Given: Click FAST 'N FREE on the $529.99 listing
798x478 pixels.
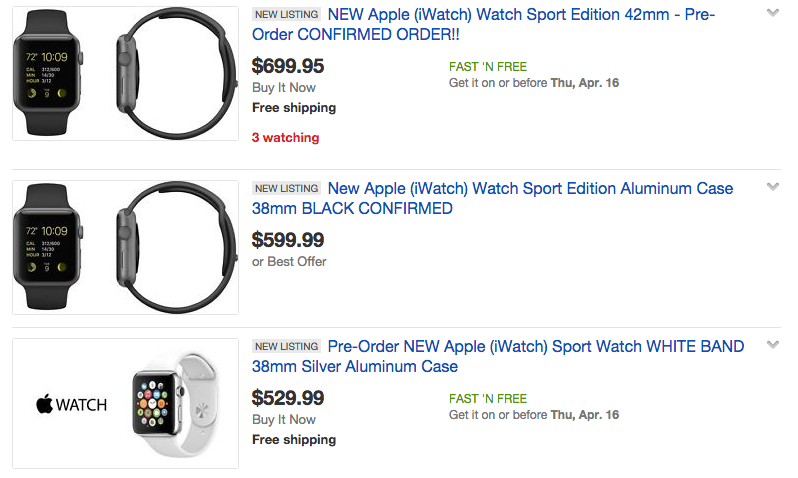Looking at the screenshot, I should [x=488, y=398].
